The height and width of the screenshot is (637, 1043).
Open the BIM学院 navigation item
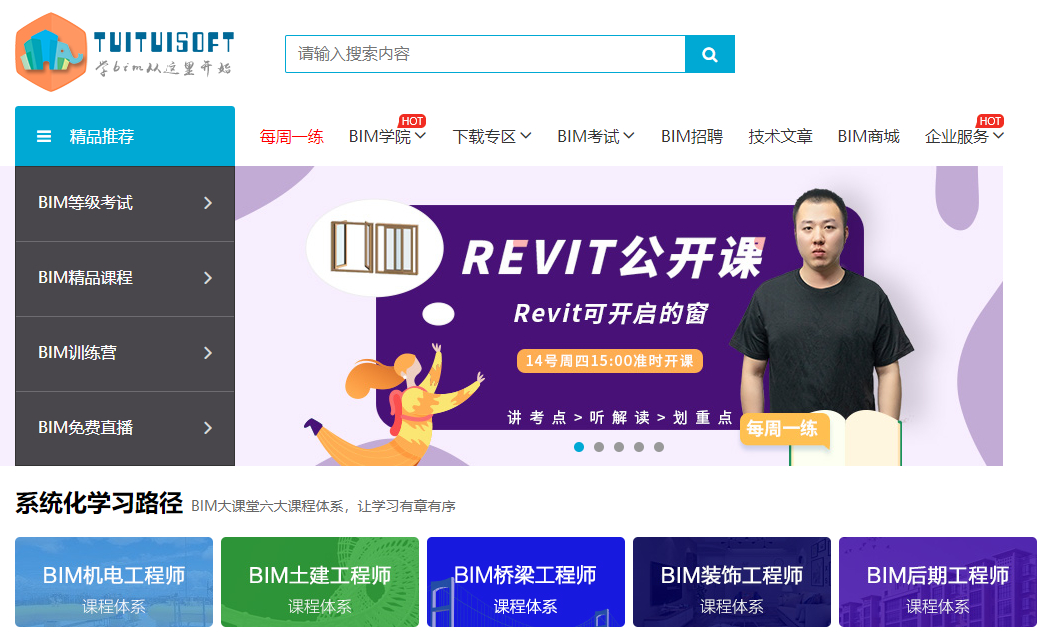(x=380, y=137)
